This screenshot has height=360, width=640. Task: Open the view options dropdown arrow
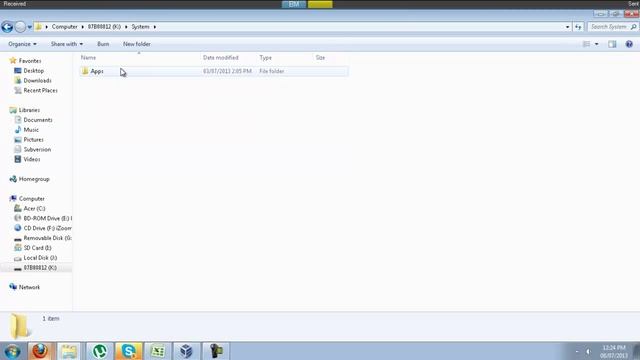pyautogui.click(x=596, y=44)
